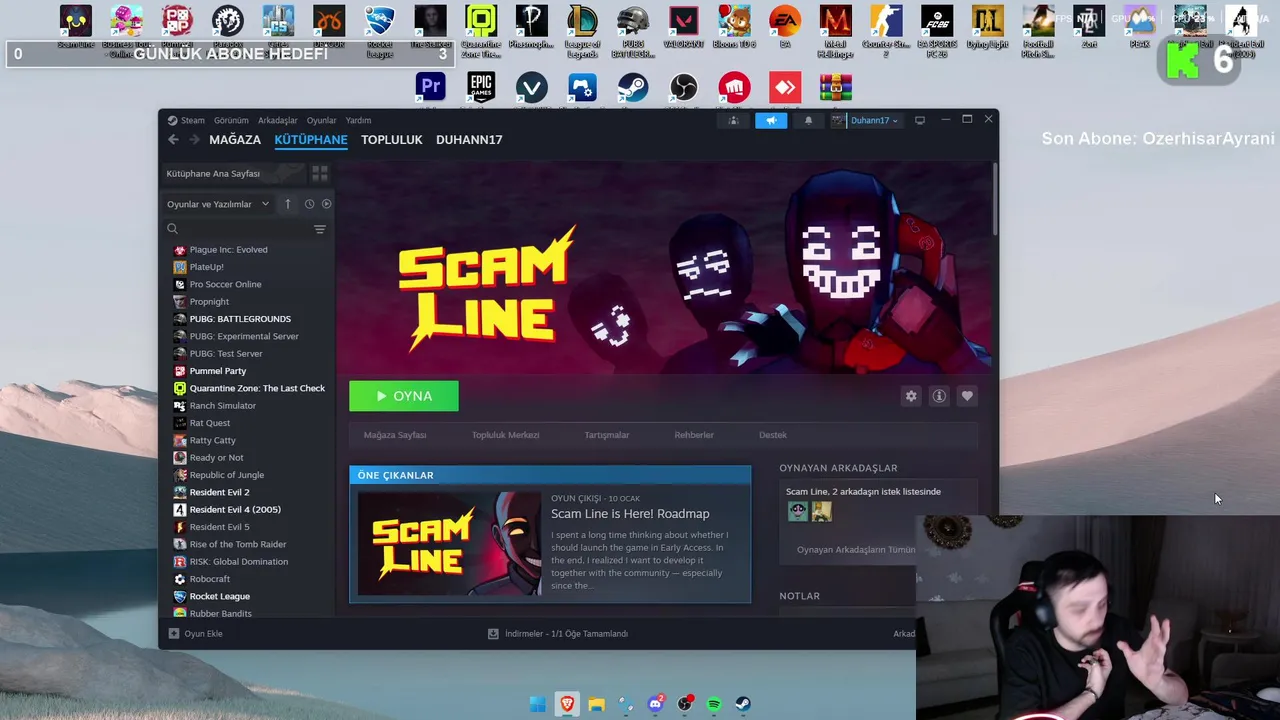The image size is (1280, 720).
Task: Open the KÜTÜPHANE tab
Action: click(x=311, y=140)
